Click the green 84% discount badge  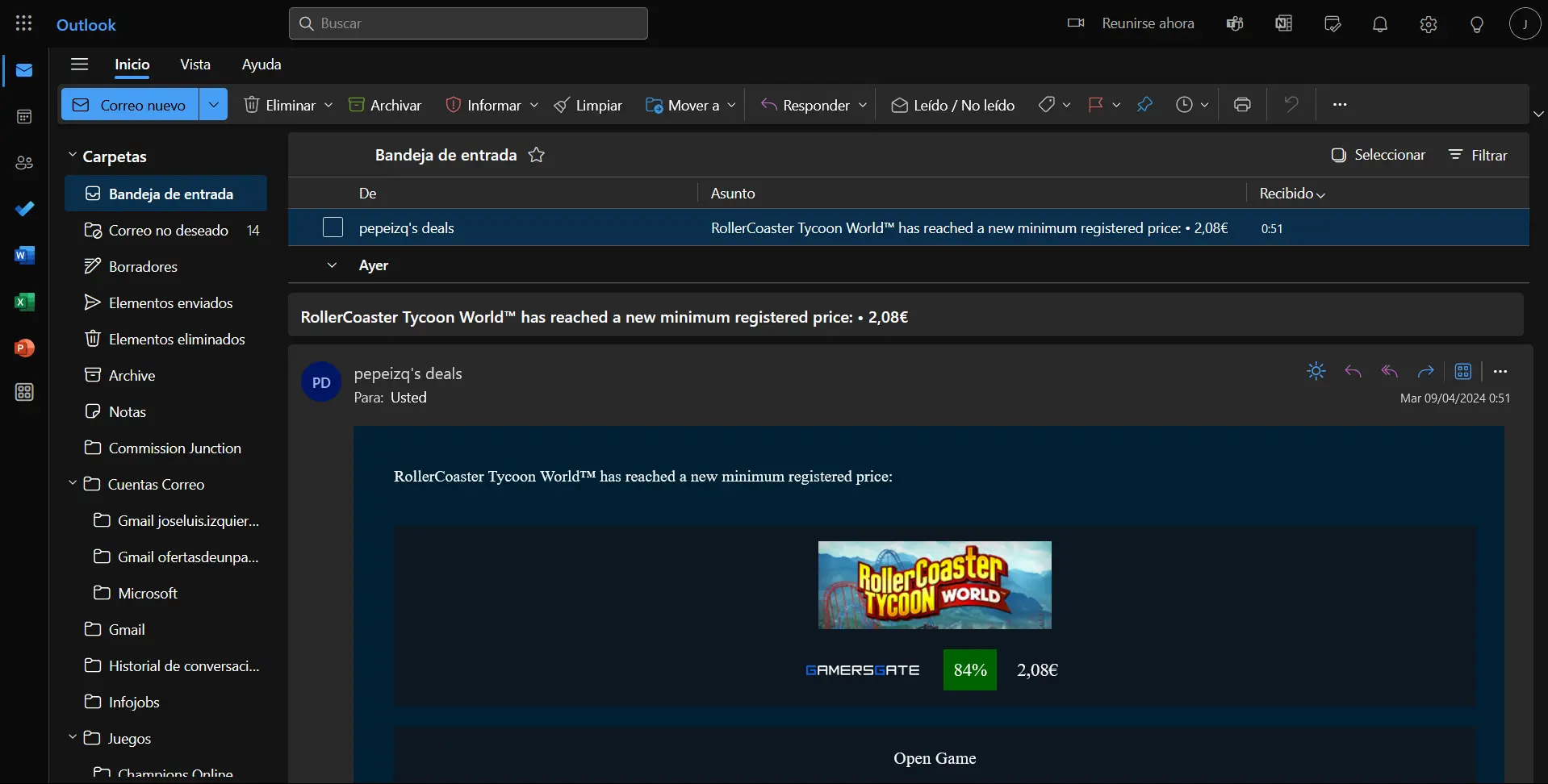click(x=969, y=670)
